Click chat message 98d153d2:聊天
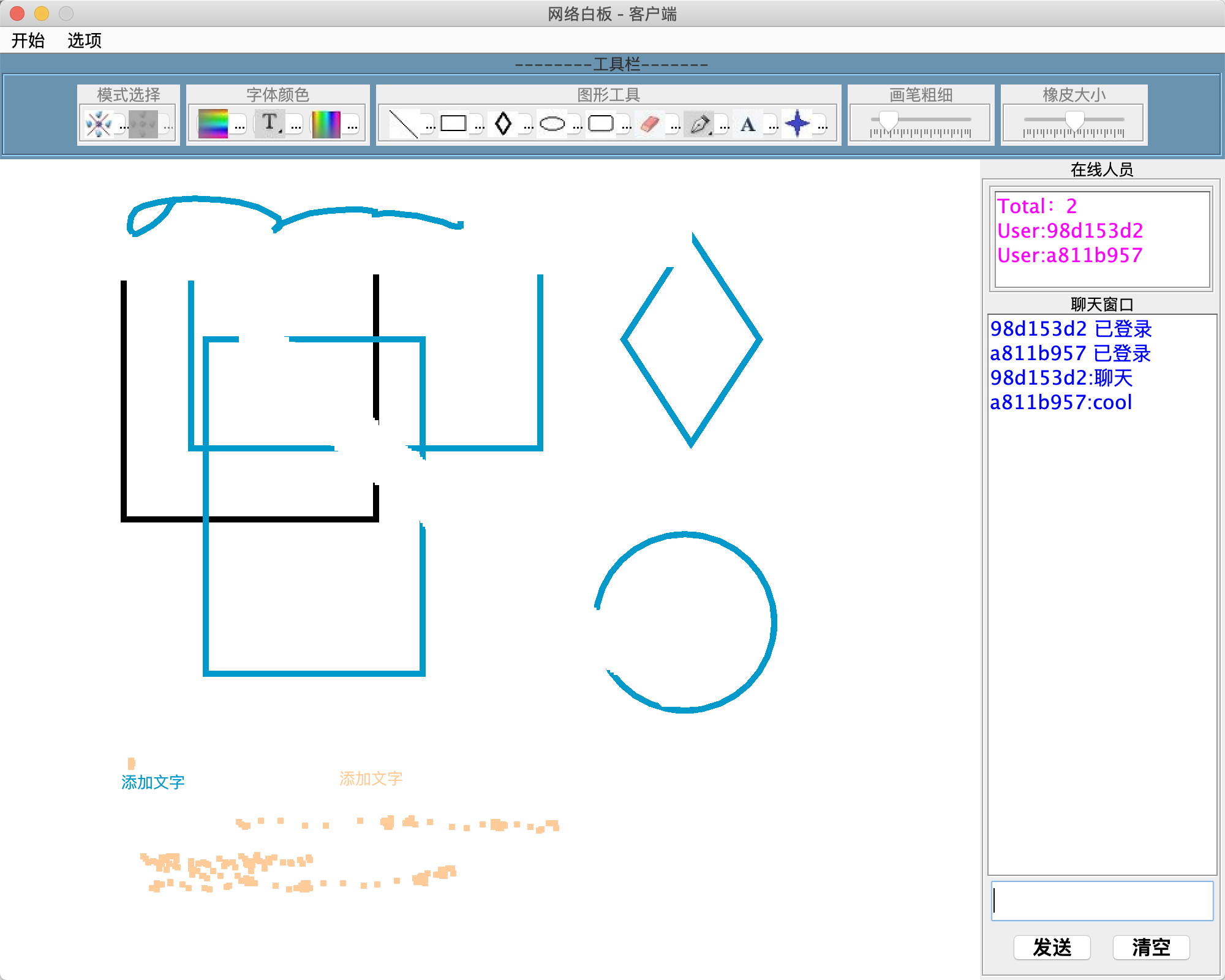The height and width of the screenshot is (980, 1225). 1061,378
